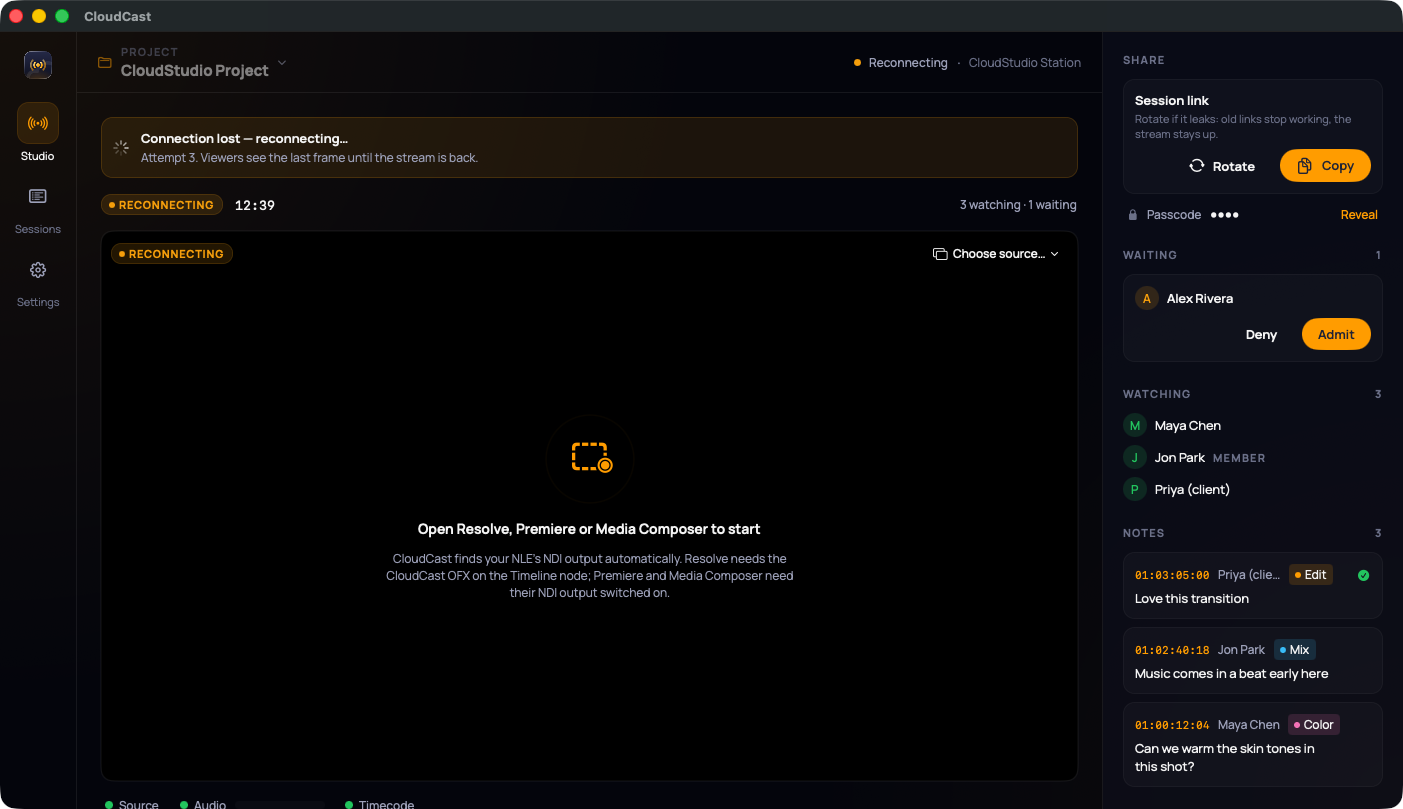
Task: Click the CloudCast app logo icon
Action: tap(38, 65)
